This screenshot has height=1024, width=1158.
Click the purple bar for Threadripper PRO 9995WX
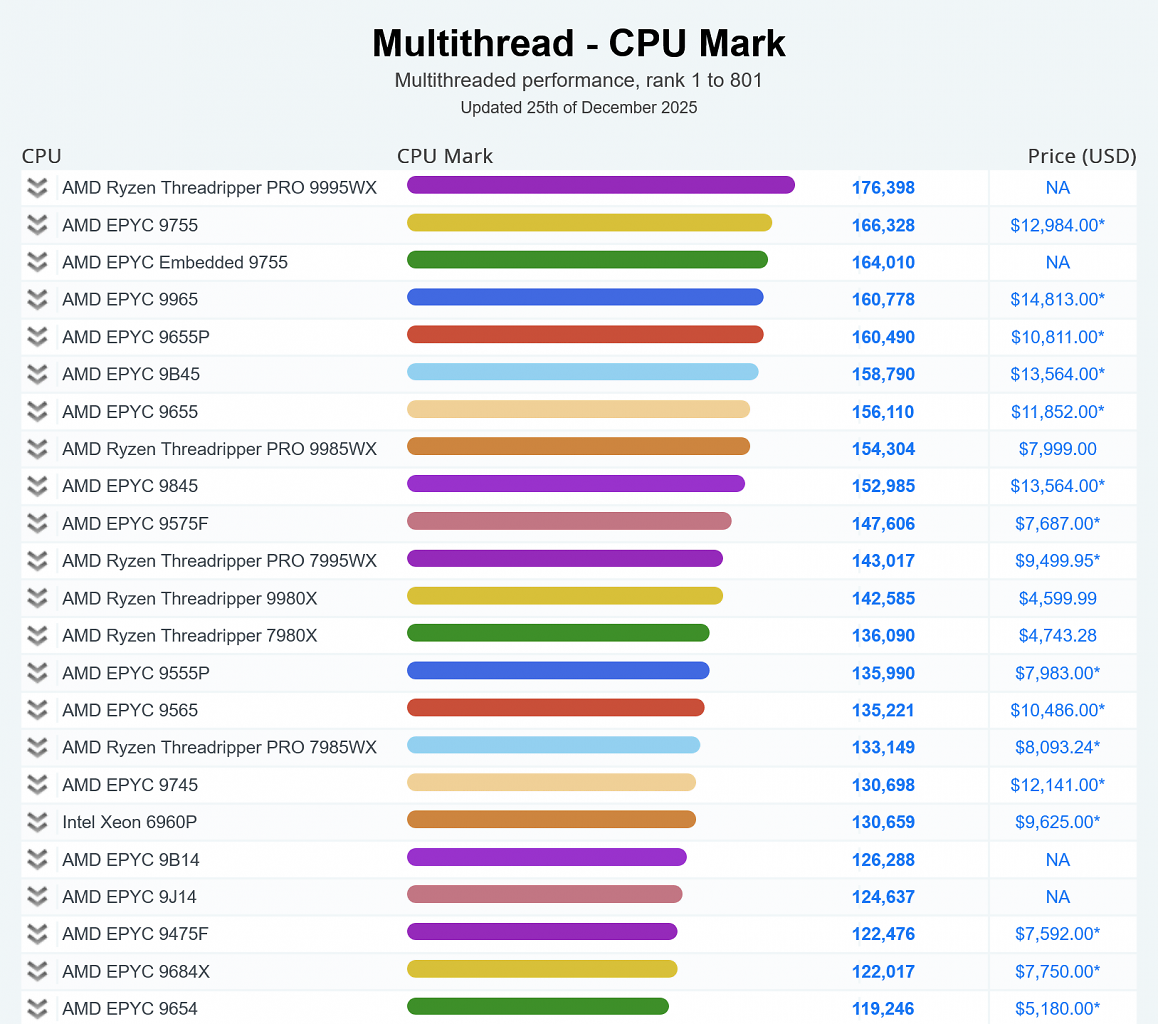(x=600, y=185)
